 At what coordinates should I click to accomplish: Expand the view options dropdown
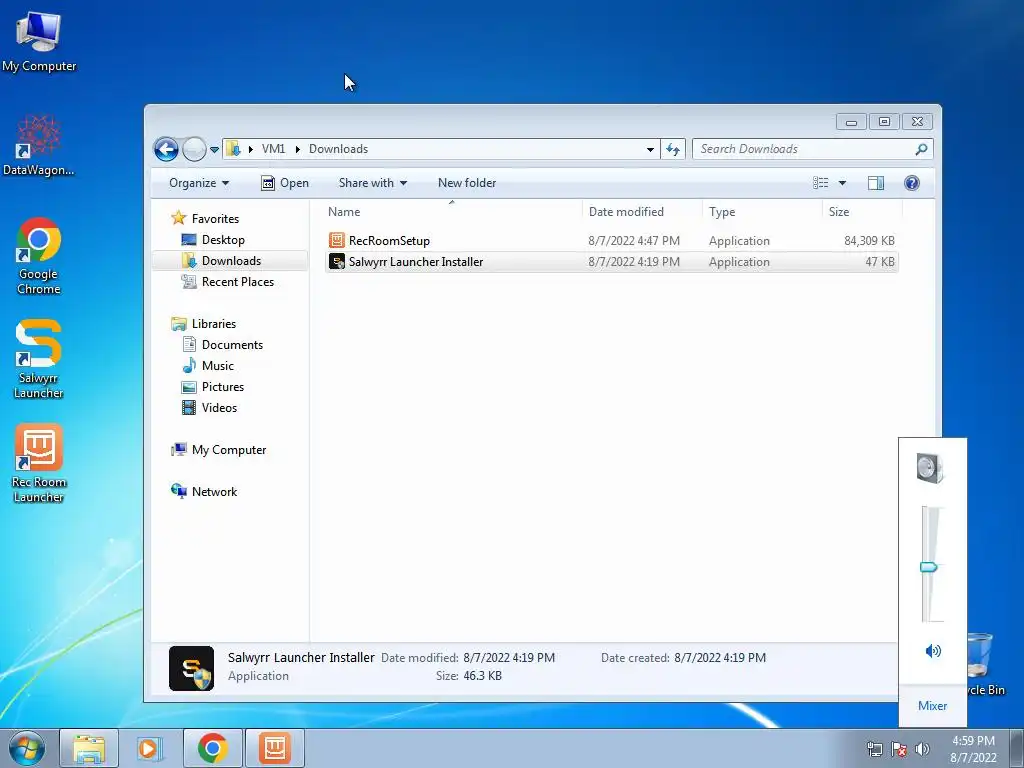842,183
